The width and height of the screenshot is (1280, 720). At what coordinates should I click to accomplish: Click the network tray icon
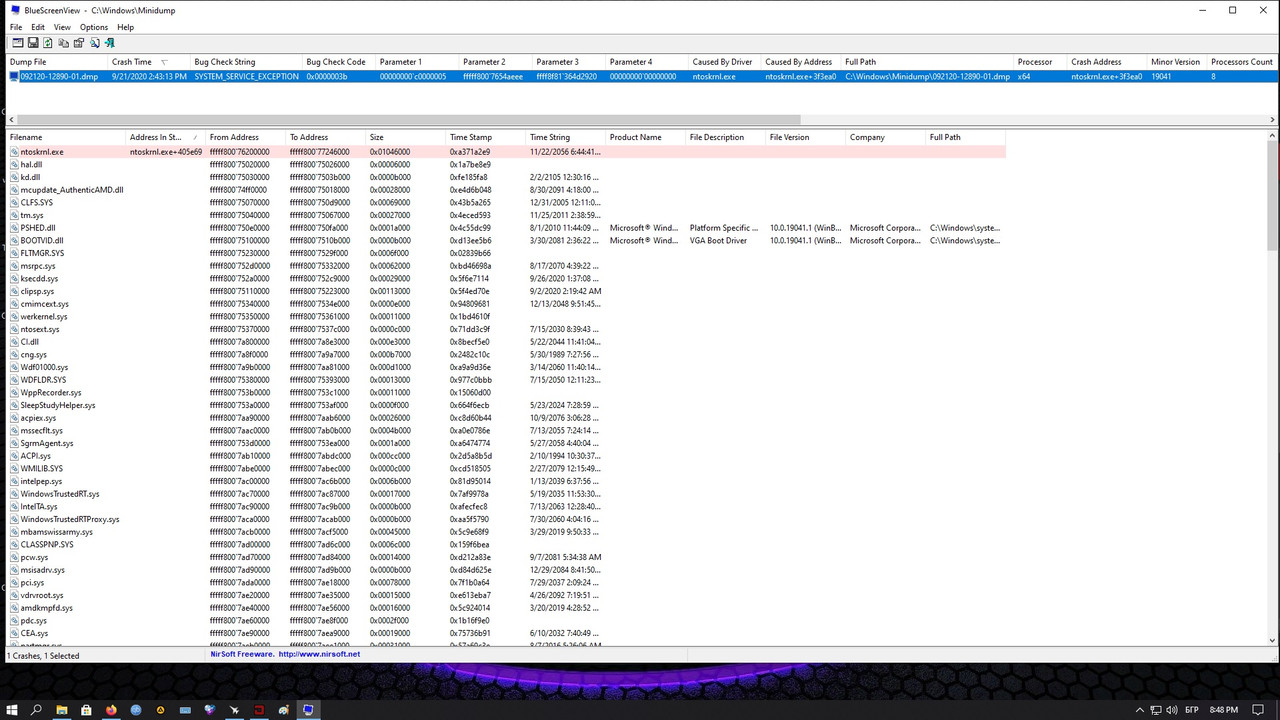1156,710
